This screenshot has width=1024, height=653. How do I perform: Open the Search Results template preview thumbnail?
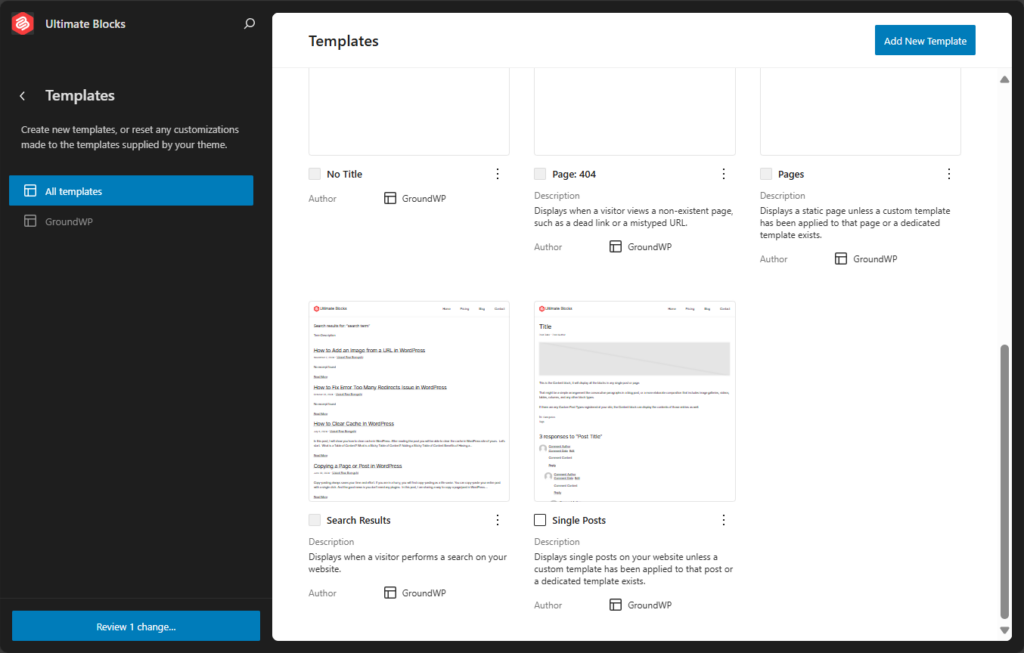[409, 400]
